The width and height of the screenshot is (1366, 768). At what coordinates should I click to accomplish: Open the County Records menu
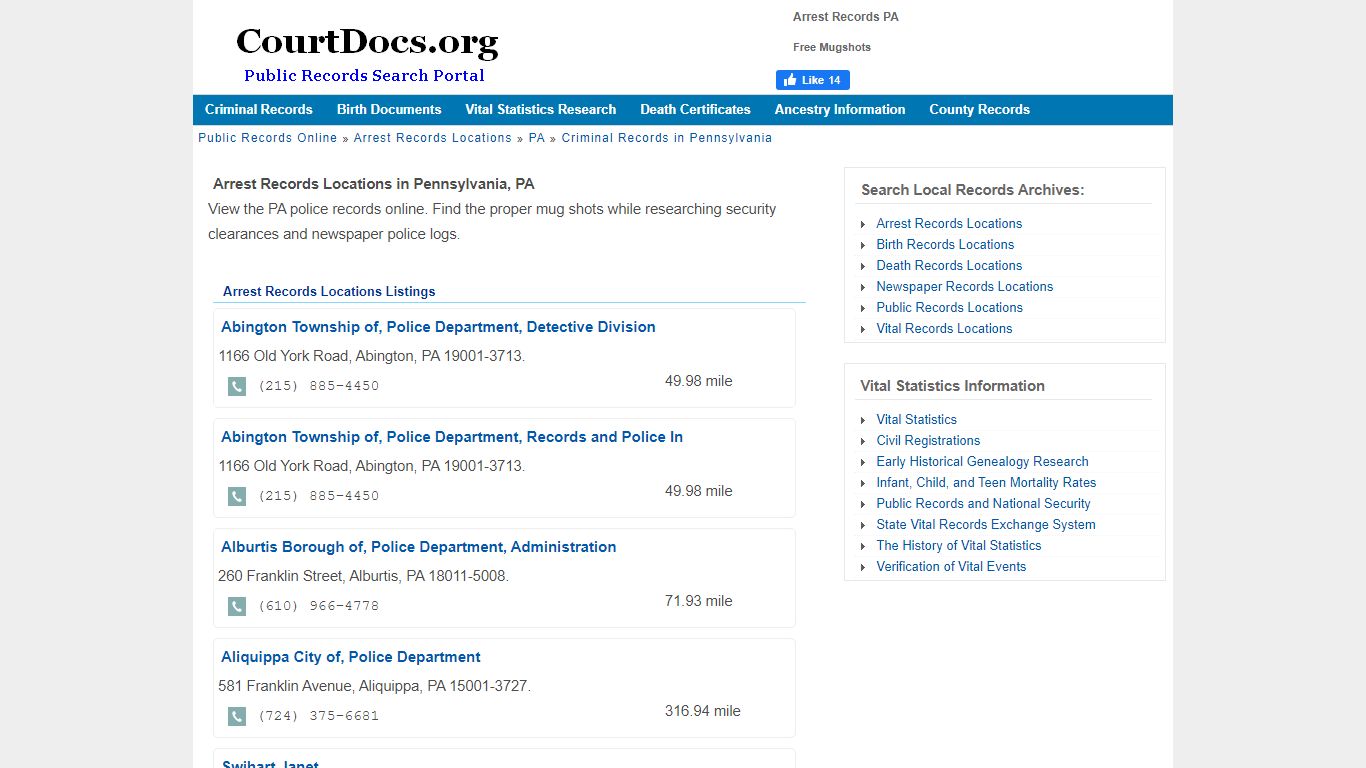[979, 110]
